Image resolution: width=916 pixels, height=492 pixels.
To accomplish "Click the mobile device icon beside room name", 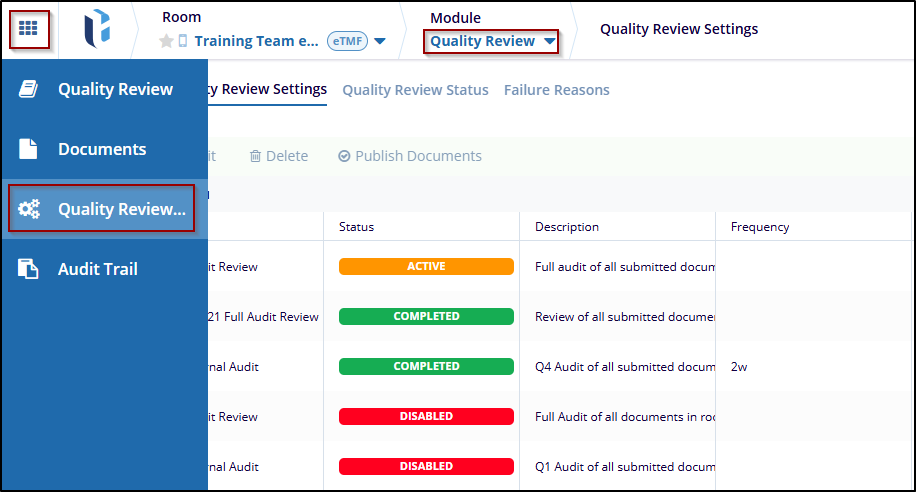I will point(183,42).
